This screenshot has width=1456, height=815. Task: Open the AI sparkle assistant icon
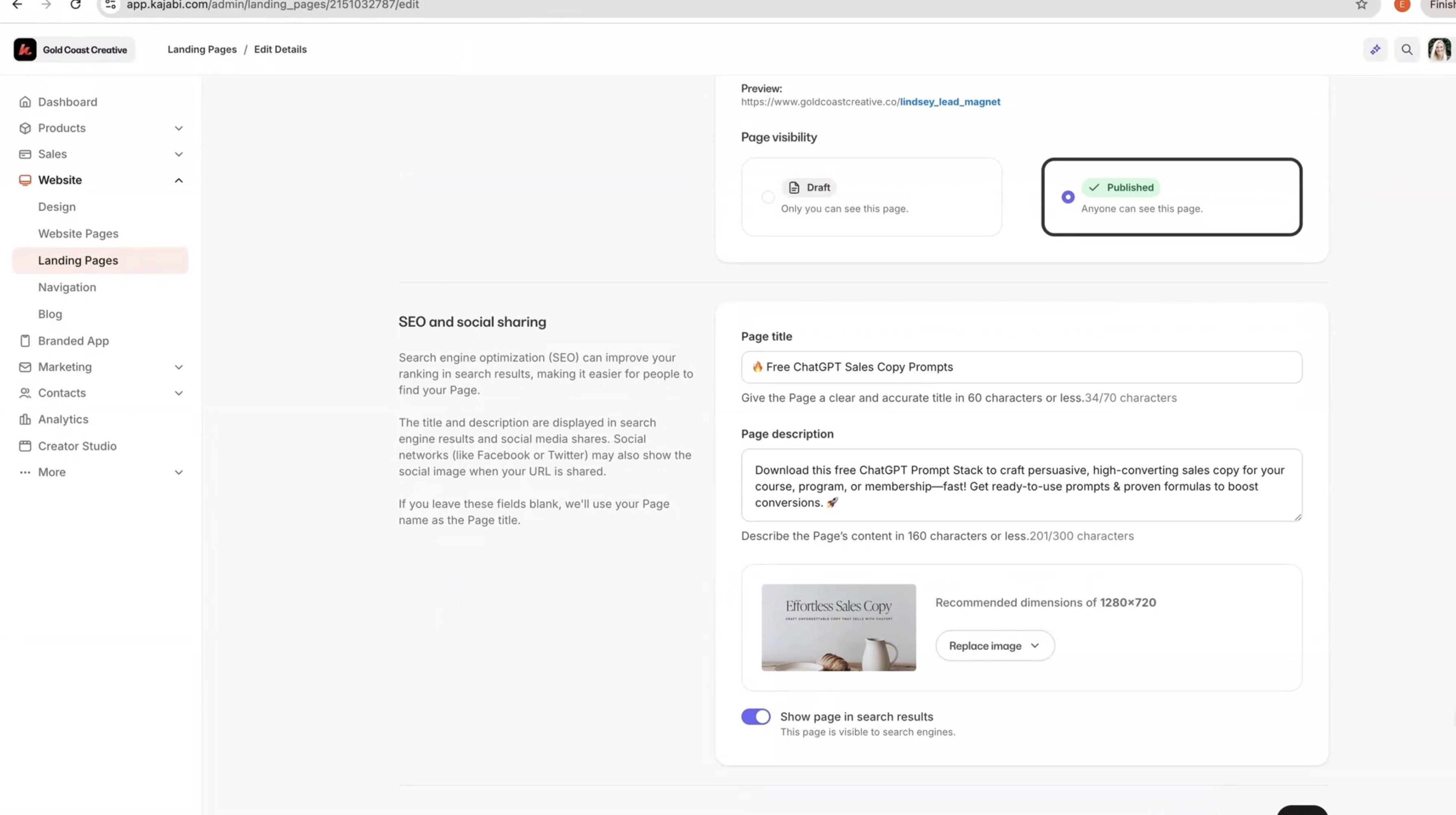(1375, 50)
